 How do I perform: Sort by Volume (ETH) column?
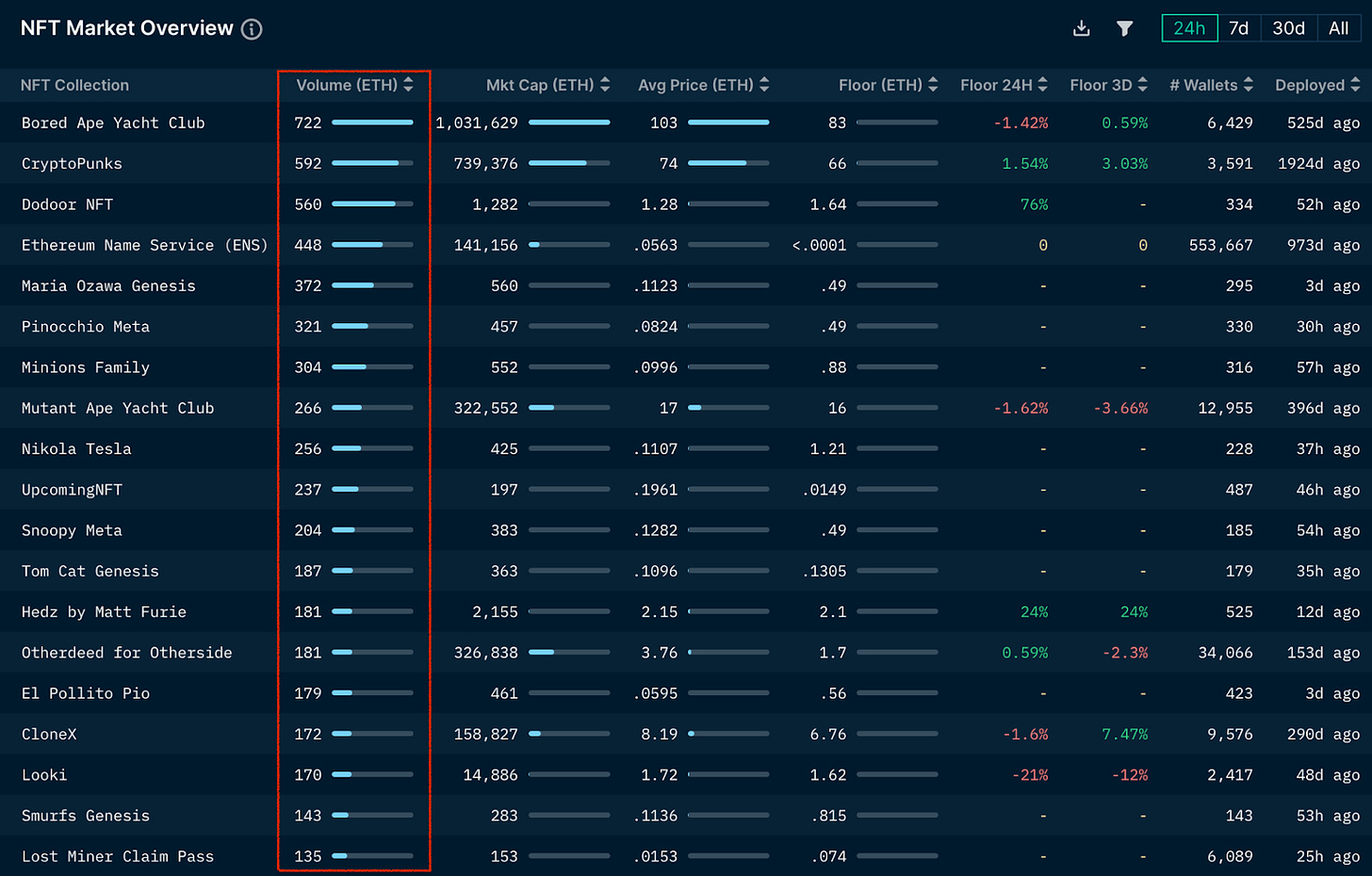point(354,85)
